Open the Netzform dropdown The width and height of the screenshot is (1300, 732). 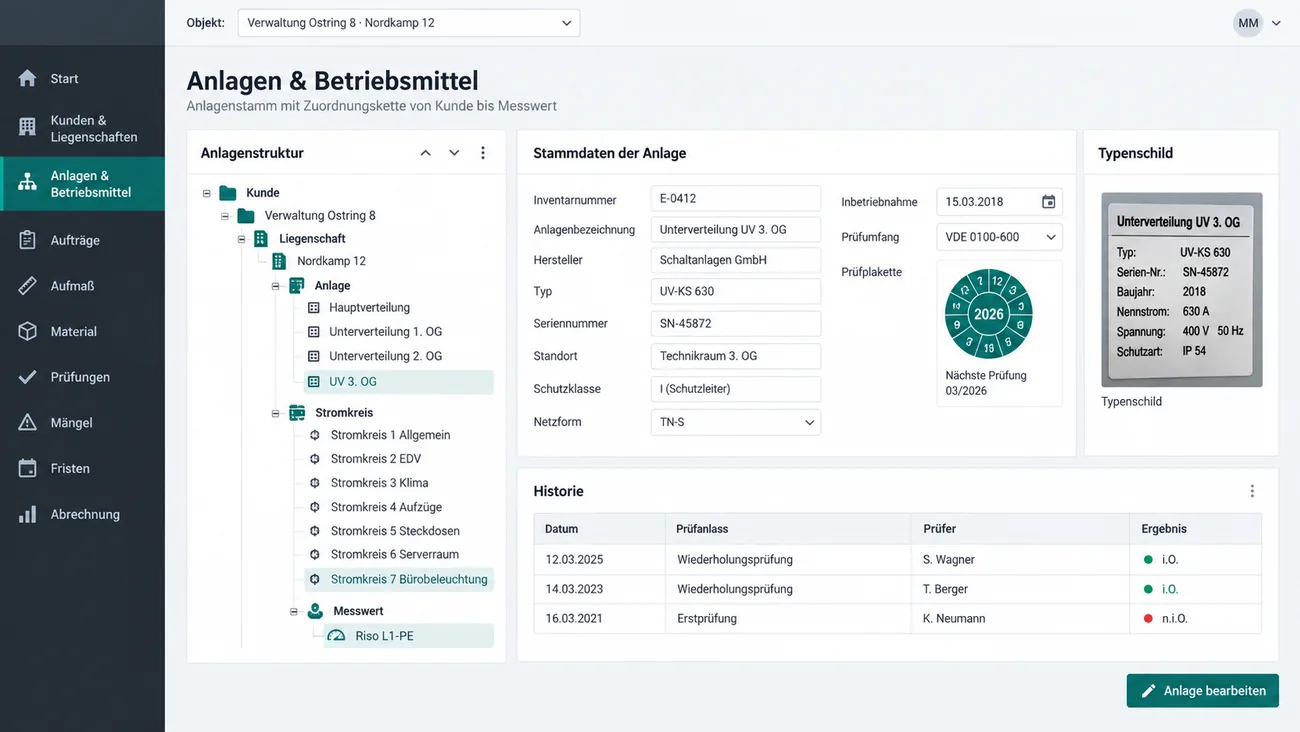coord(735,422)
